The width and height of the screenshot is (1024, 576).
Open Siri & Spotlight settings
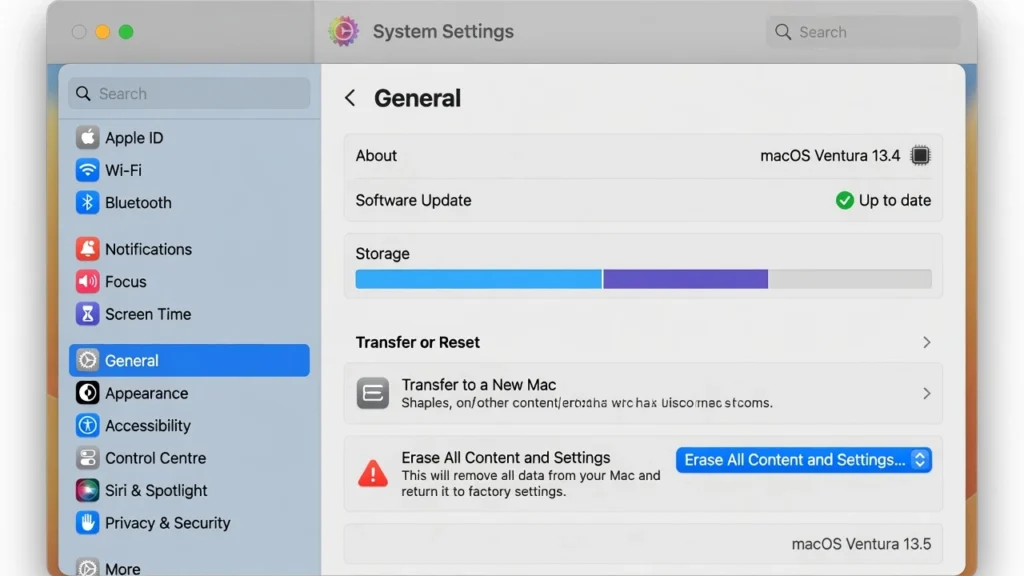[189, 490]
